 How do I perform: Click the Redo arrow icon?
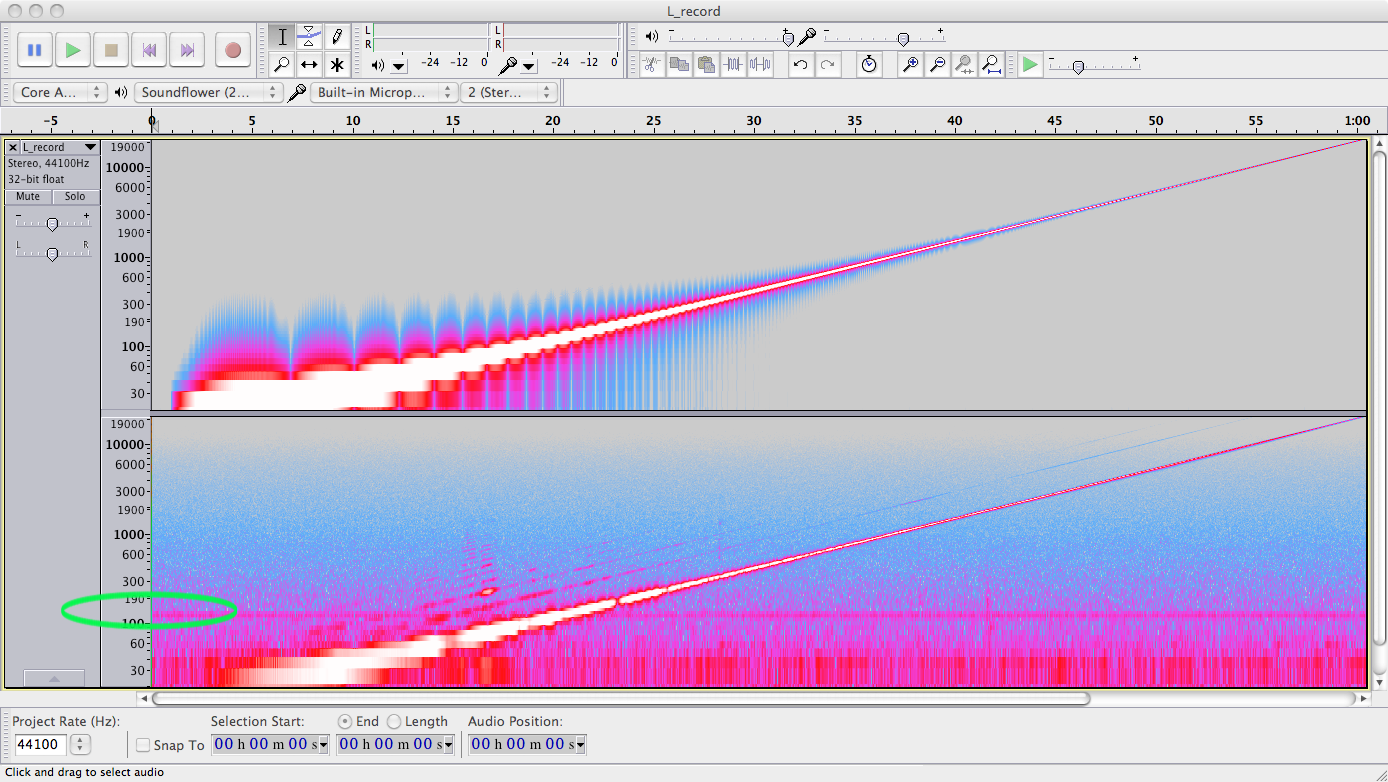tap(828, 65)
